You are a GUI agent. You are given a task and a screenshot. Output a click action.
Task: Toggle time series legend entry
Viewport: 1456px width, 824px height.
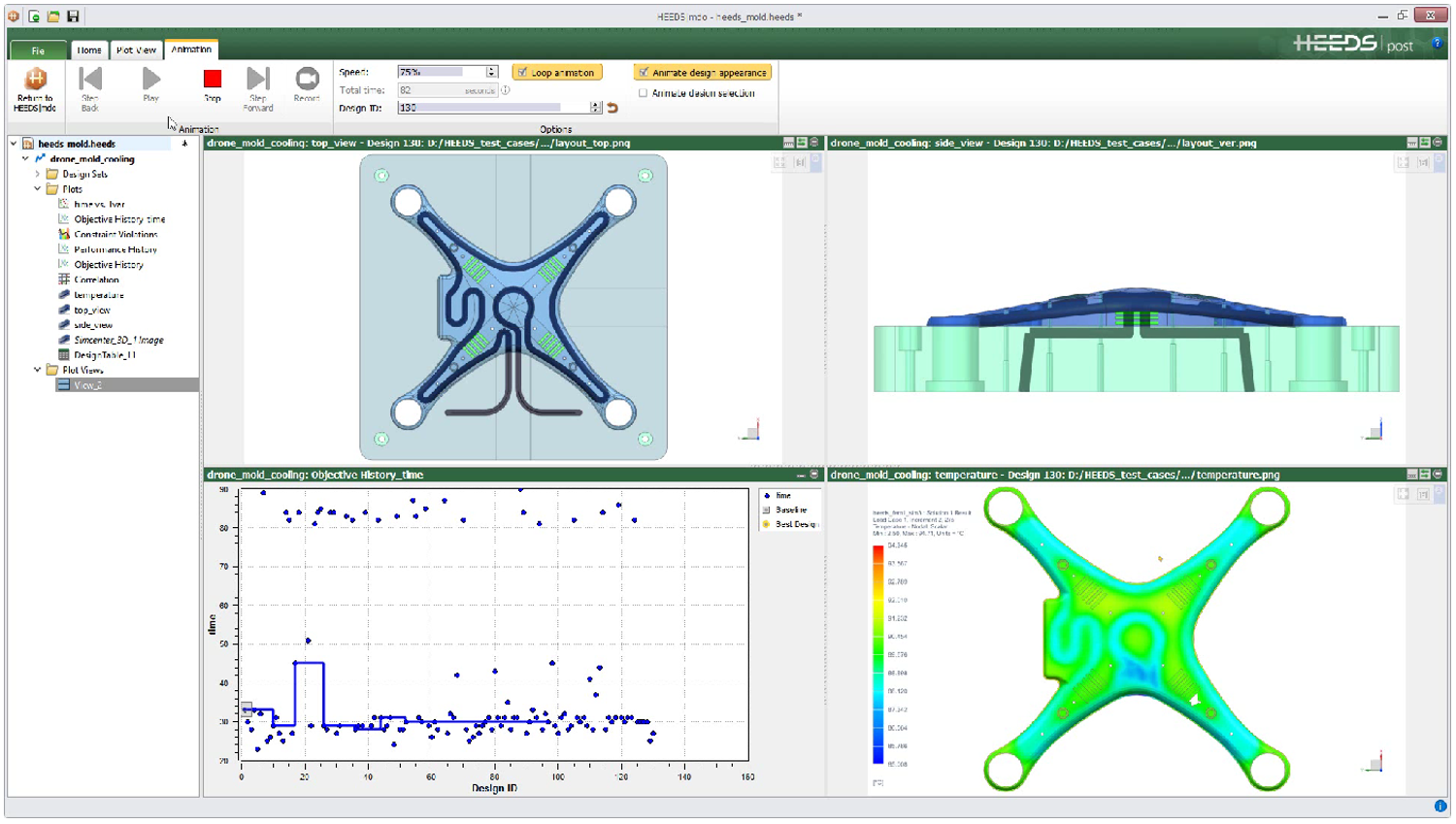(x=778, y=495)
